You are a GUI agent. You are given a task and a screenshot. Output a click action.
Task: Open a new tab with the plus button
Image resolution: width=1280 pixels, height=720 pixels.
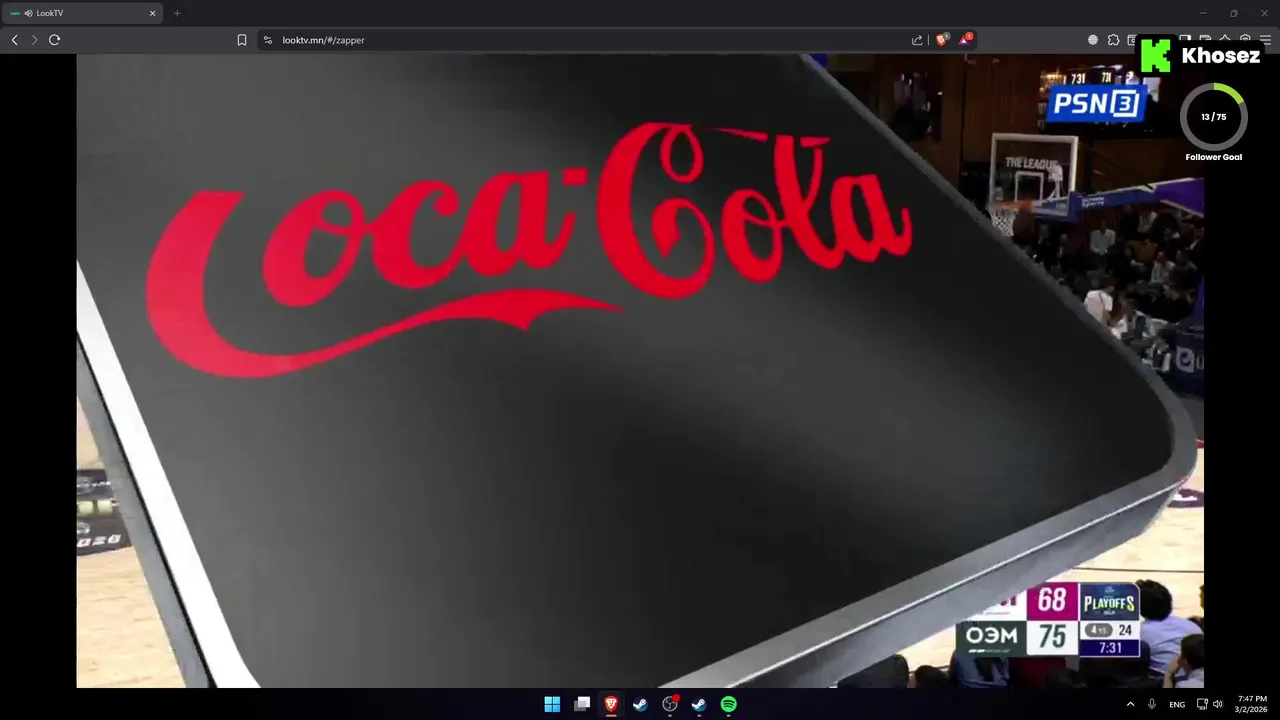[x=177, y=13]
